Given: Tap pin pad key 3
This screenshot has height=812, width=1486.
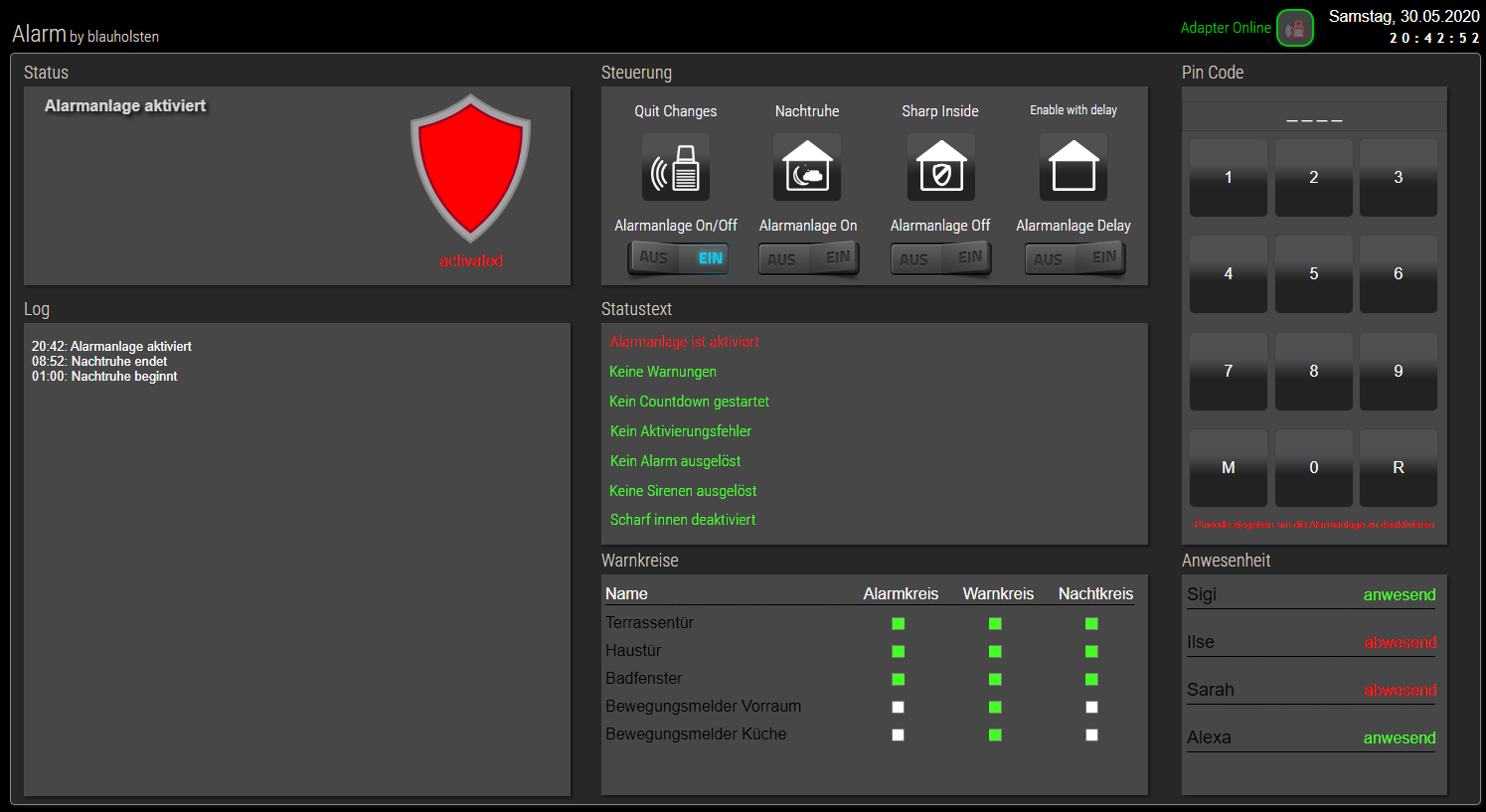Looking at the screenshot, I should click(x=1399, y=178).
